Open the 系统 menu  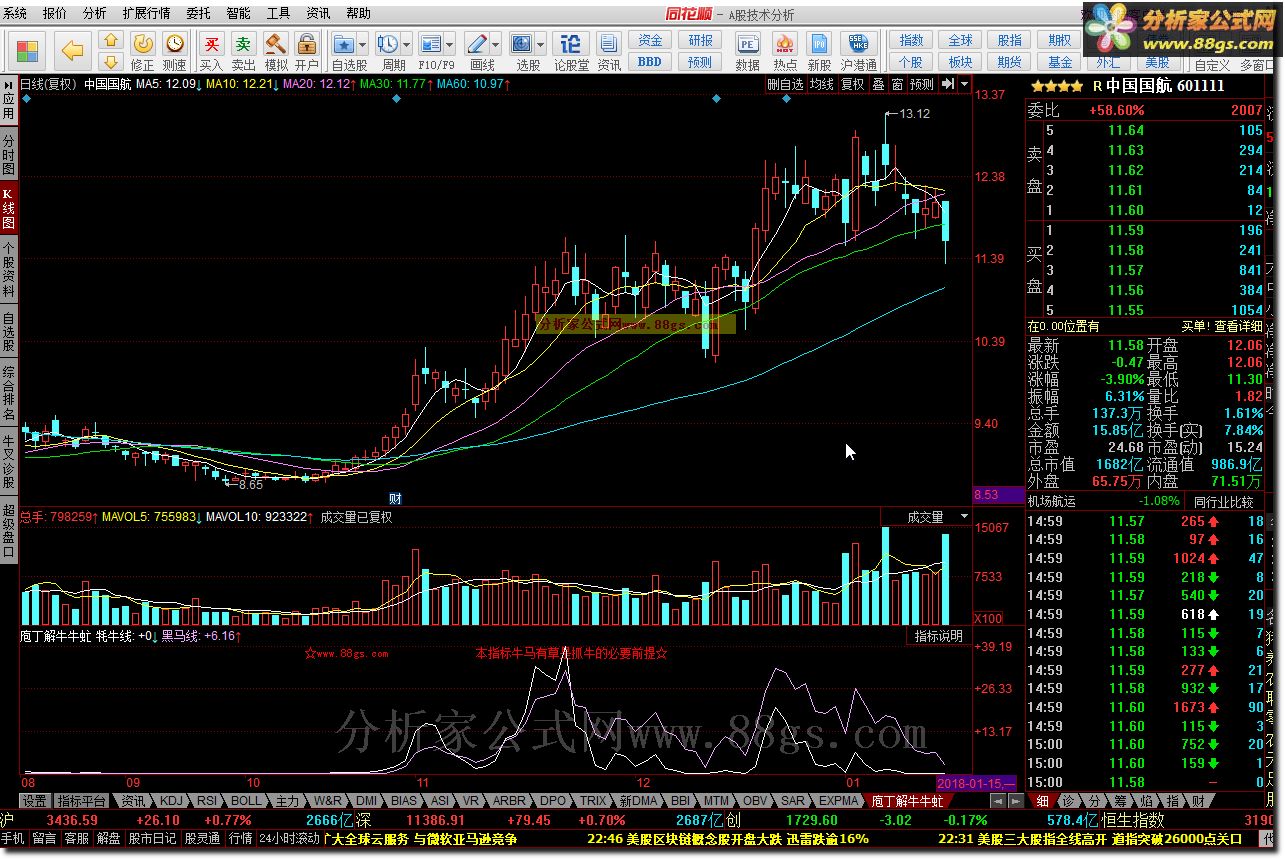(15, 14)
